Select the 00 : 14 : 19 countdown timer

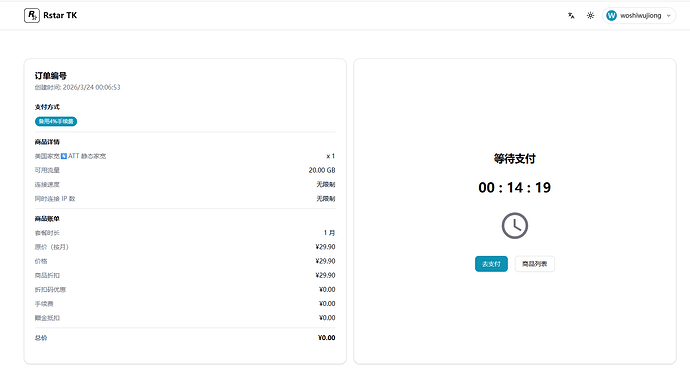[514, 188]
